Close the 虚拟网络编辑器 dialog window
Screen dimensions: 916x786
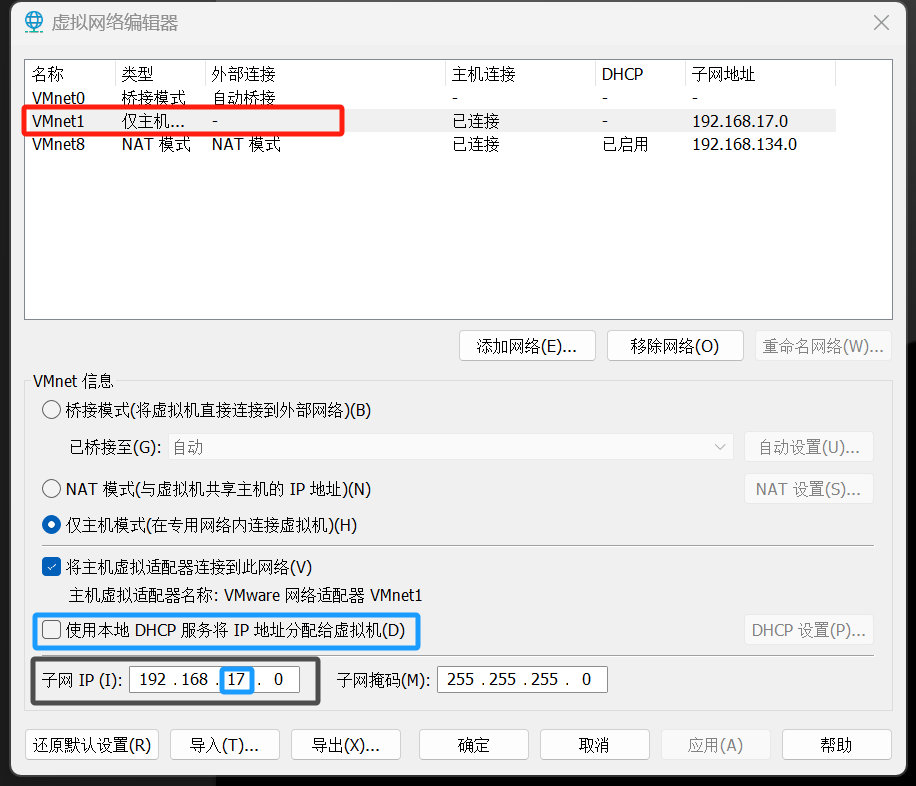coord(881,22)
